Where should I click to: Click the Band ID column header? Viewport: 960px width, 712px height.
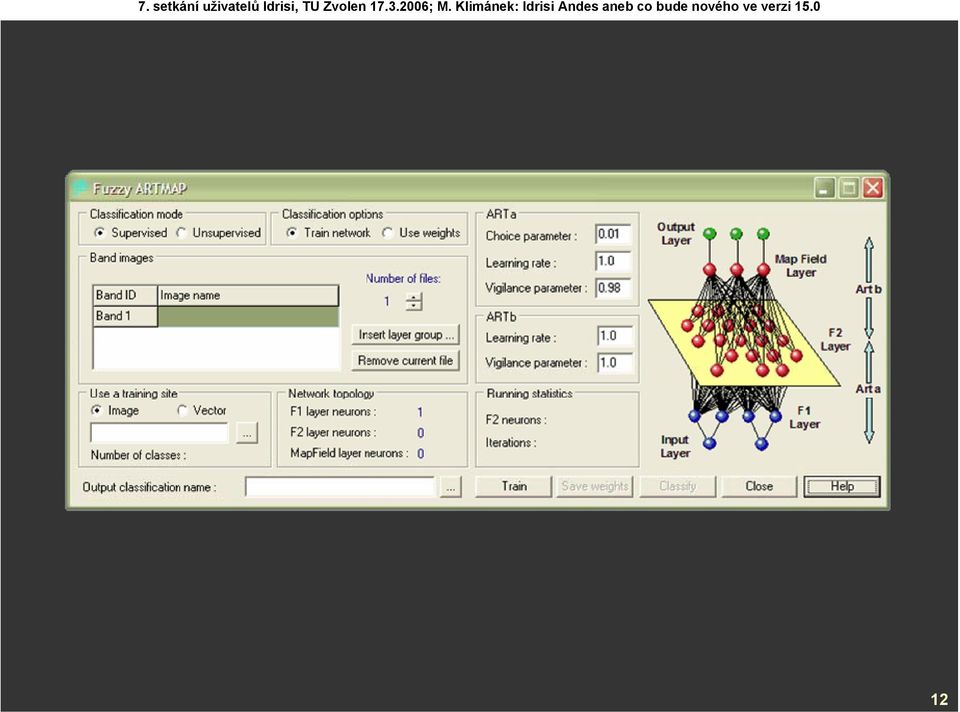(x=125, y=296)
